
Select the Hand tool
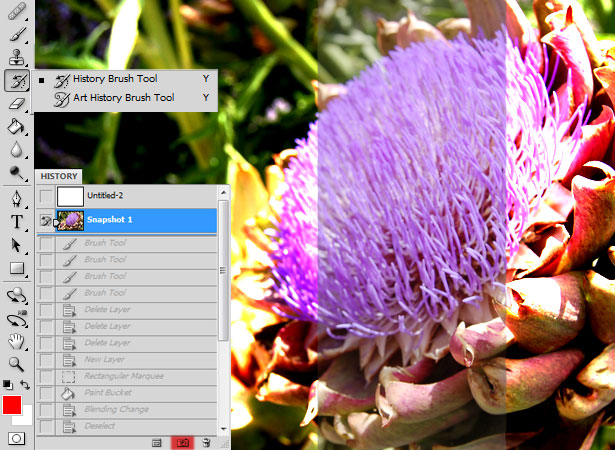pos(16,342)
